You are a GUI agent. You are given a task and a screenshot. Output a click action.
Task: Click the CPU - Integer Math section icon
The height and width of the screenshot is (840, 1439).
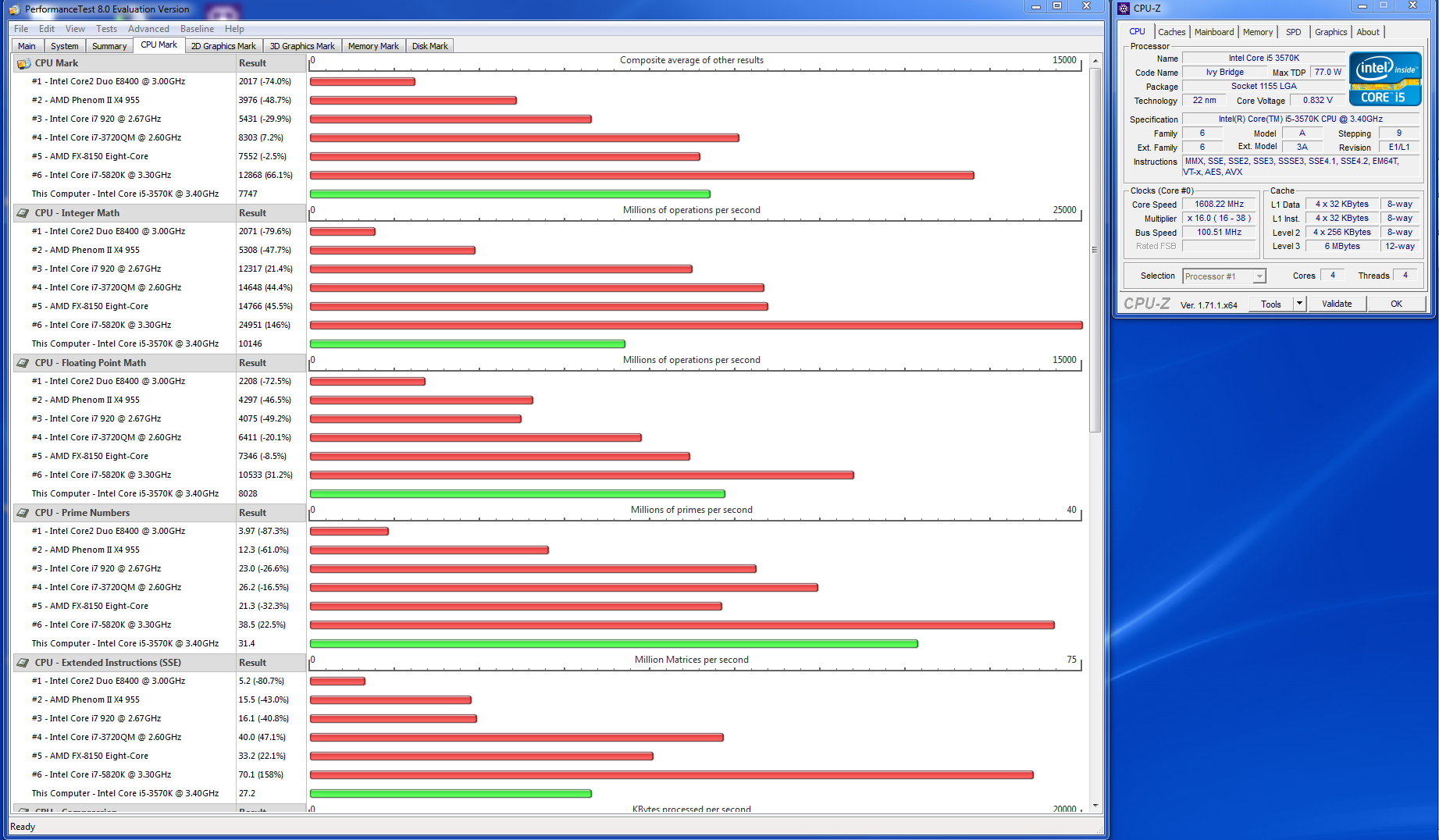pos(23,213)
